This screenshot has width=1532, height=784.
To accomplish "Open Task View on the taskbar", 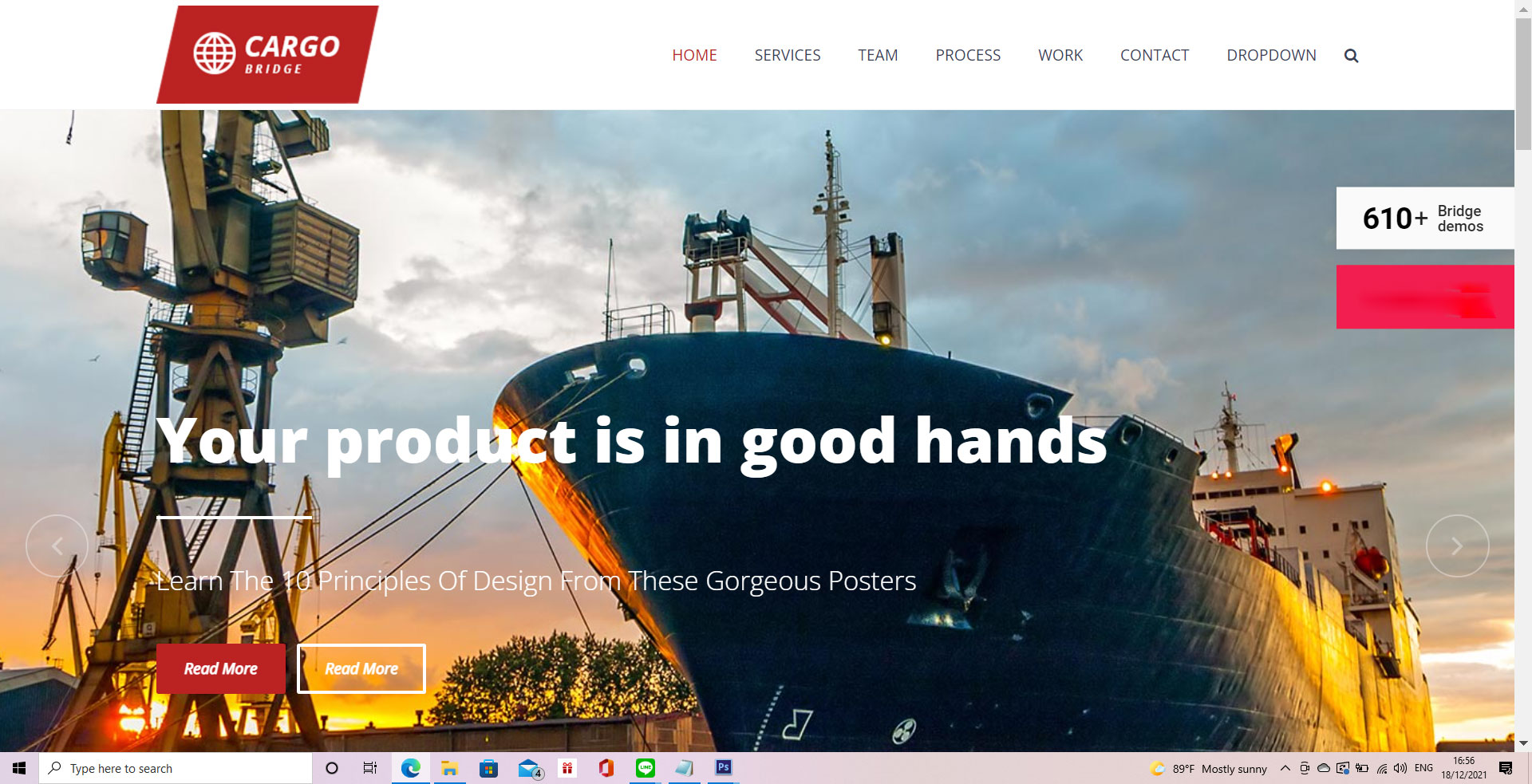I will coord(370,768).
